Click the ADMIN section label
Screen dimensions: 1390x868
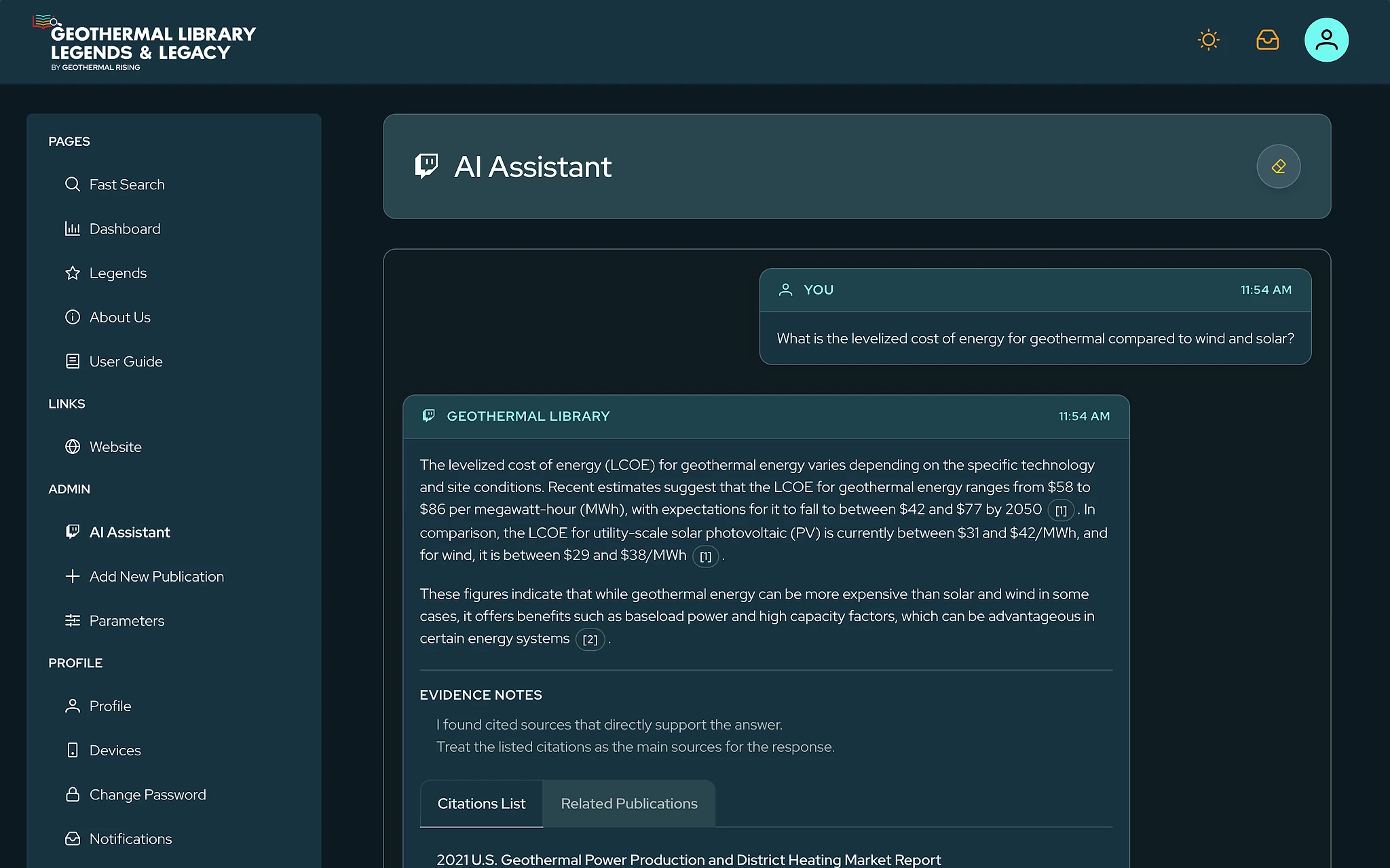pyautogui.click(x=69, y=489)
